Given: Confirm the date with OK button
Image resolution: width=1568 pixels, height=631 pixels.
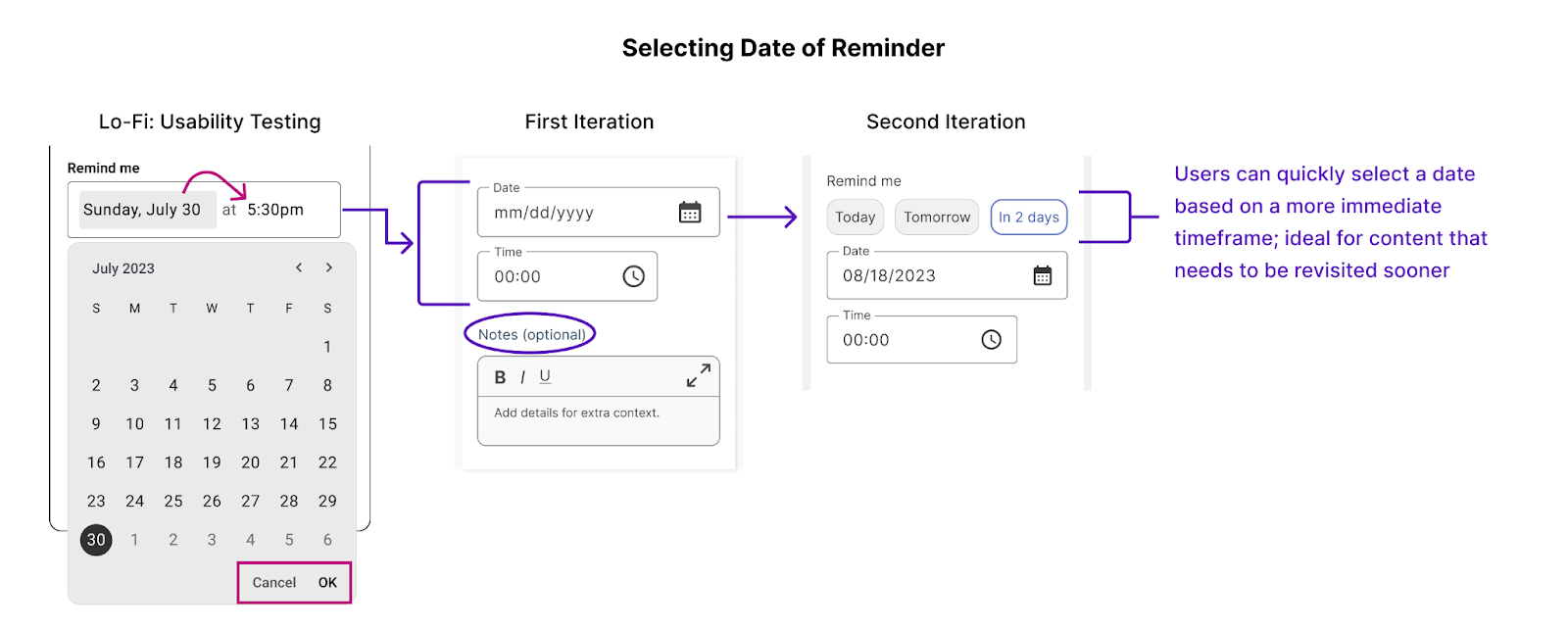Looking at the screenshot, I should (327, 582).
